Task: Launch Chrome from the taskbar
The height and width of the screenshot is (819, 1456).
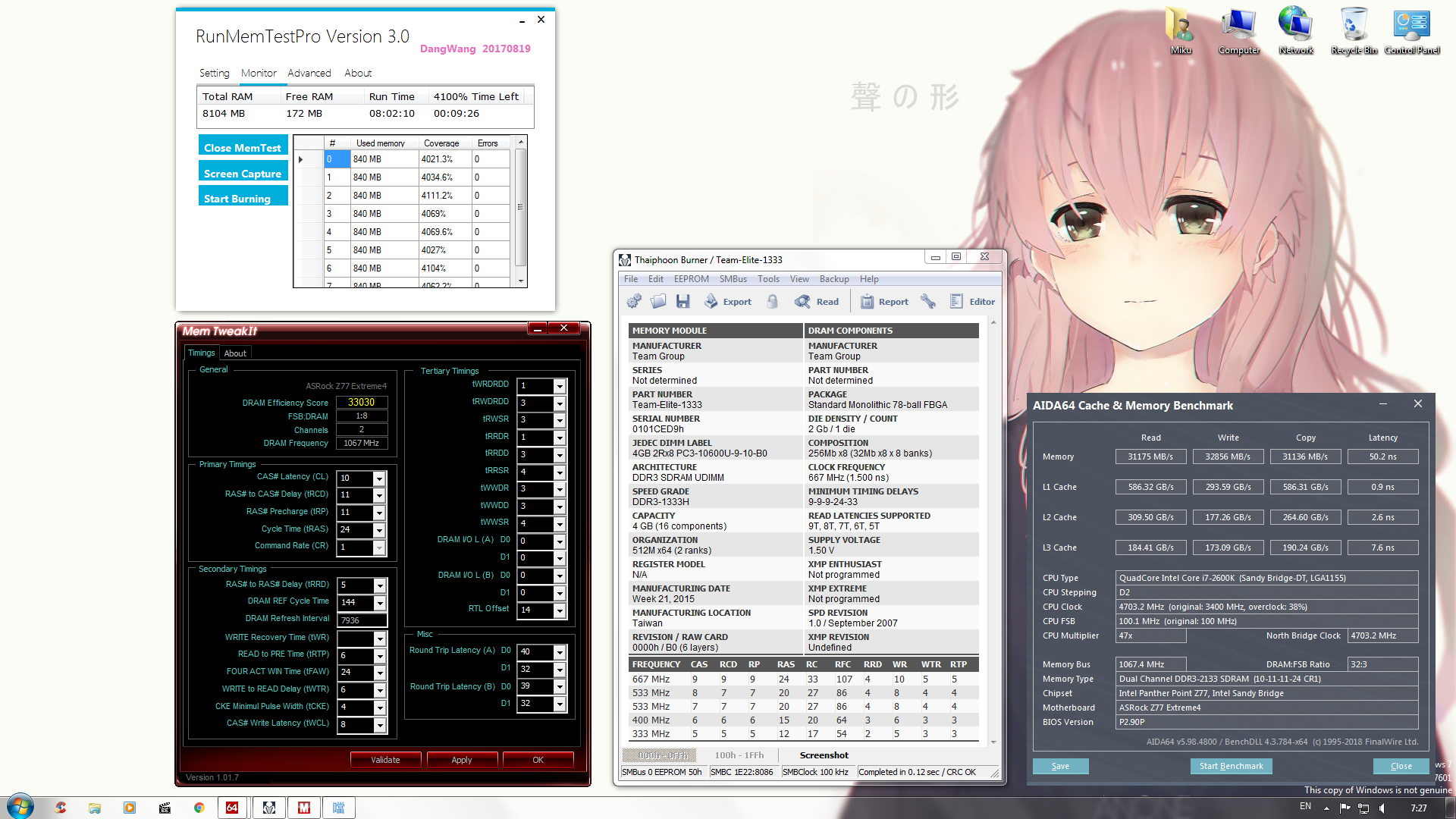Action: click(199, 808)
